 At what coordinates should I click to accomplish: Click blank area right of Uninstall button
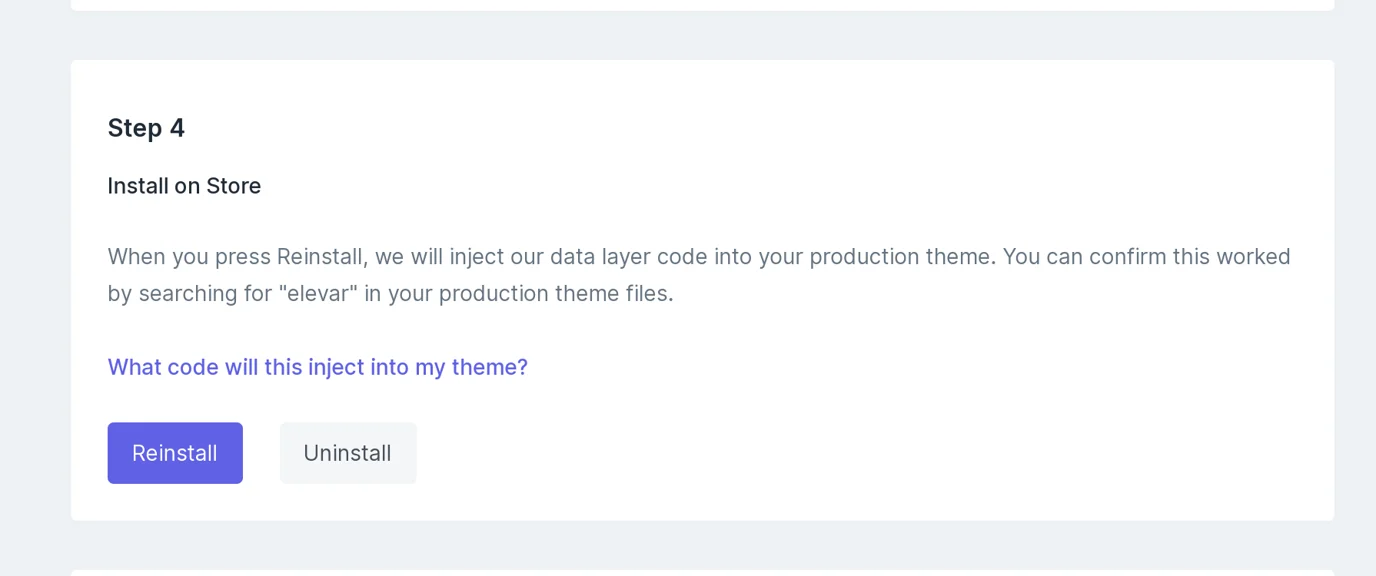coord(800,453)
